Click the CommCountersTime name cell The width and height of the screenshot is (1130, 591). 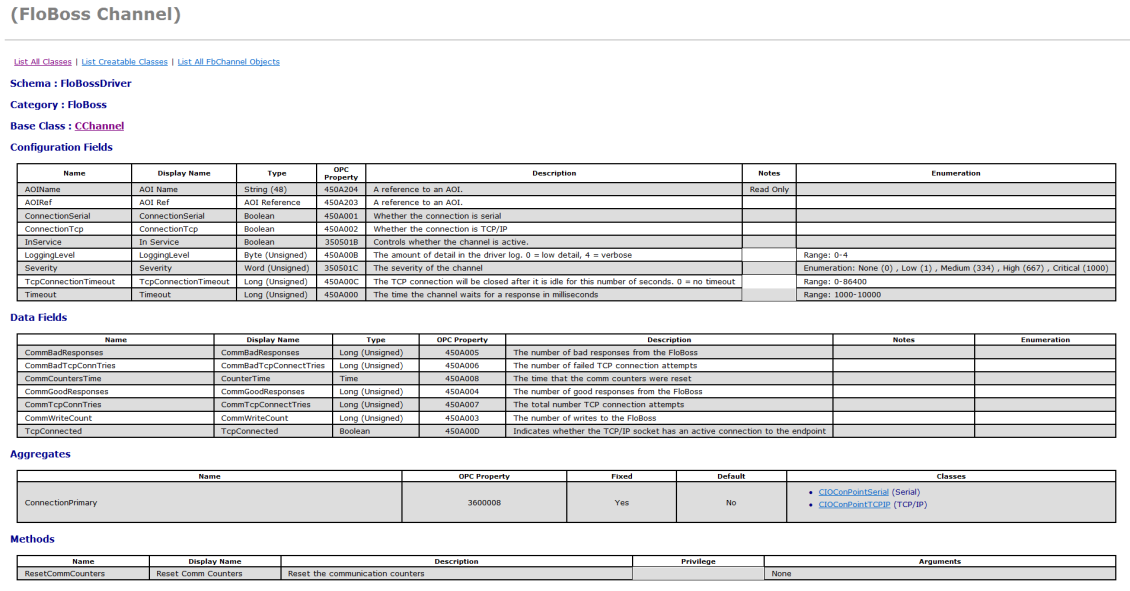(x=115, y=379)
